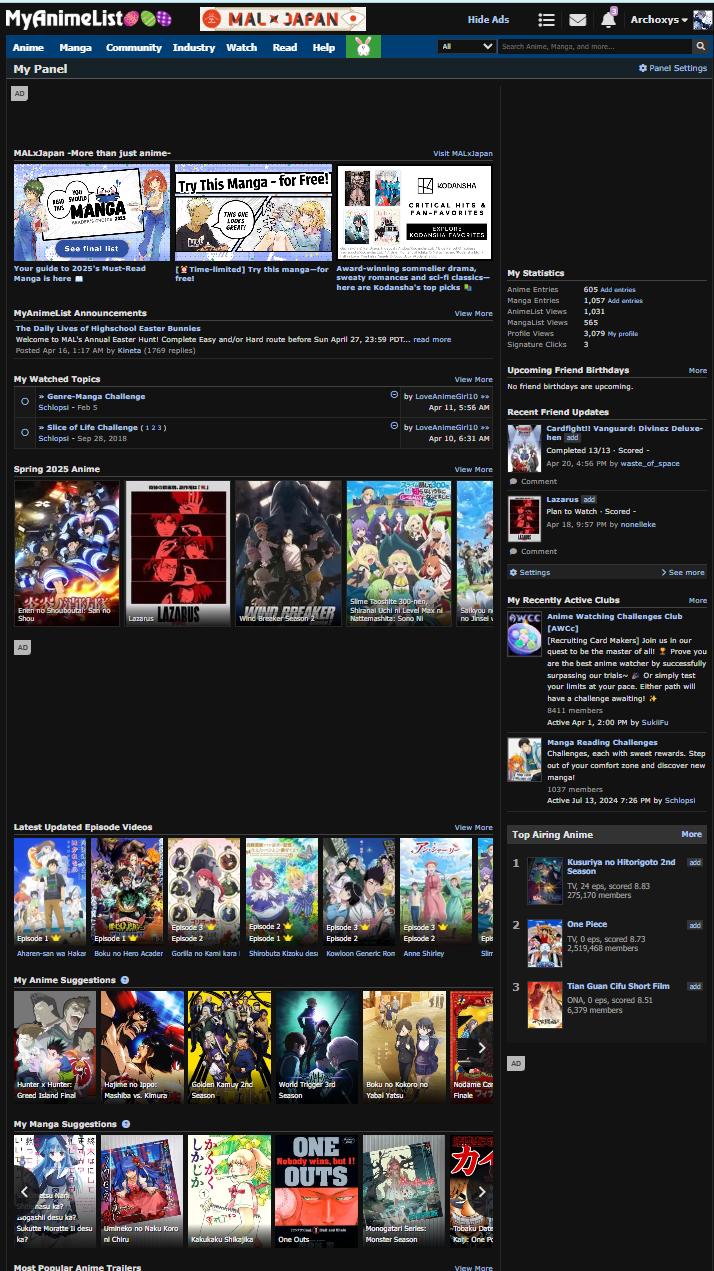This screenshot has height=1271, width=714.
Task: Click the unread circle for Slice of Life Challenge
Action: [x=25, y=433]
